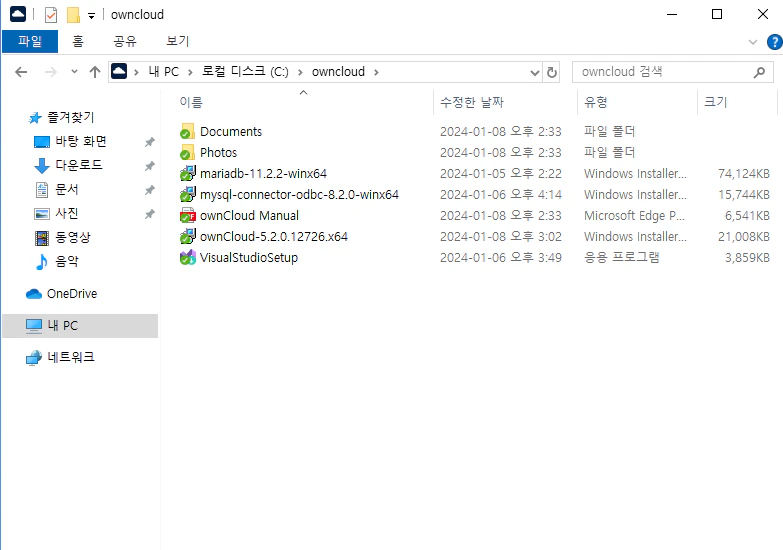
Task: Go back with the left arrow
Action: tap(21, 72)
